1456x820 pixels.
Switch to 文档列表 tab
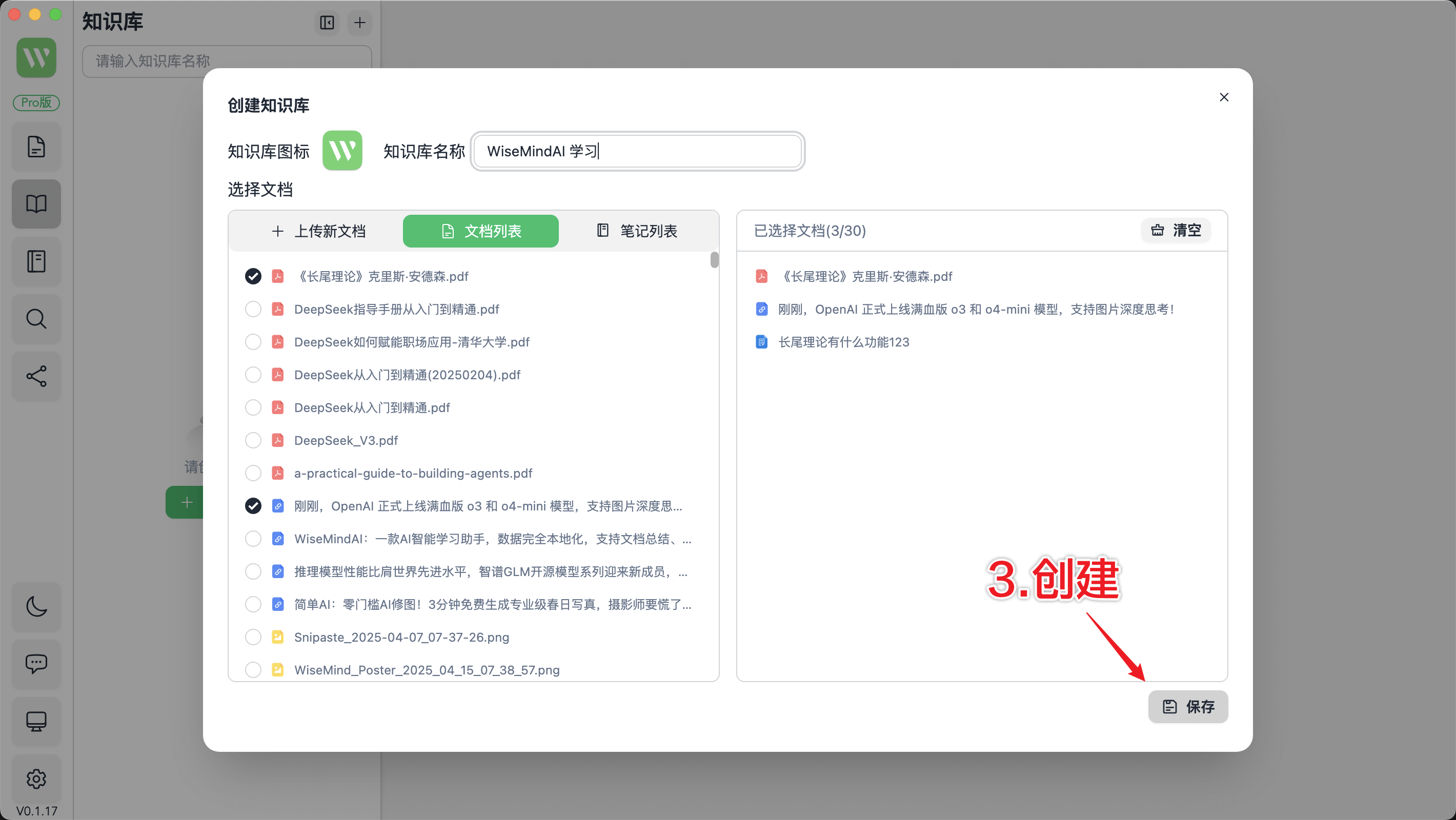click(x=480, y=231)
